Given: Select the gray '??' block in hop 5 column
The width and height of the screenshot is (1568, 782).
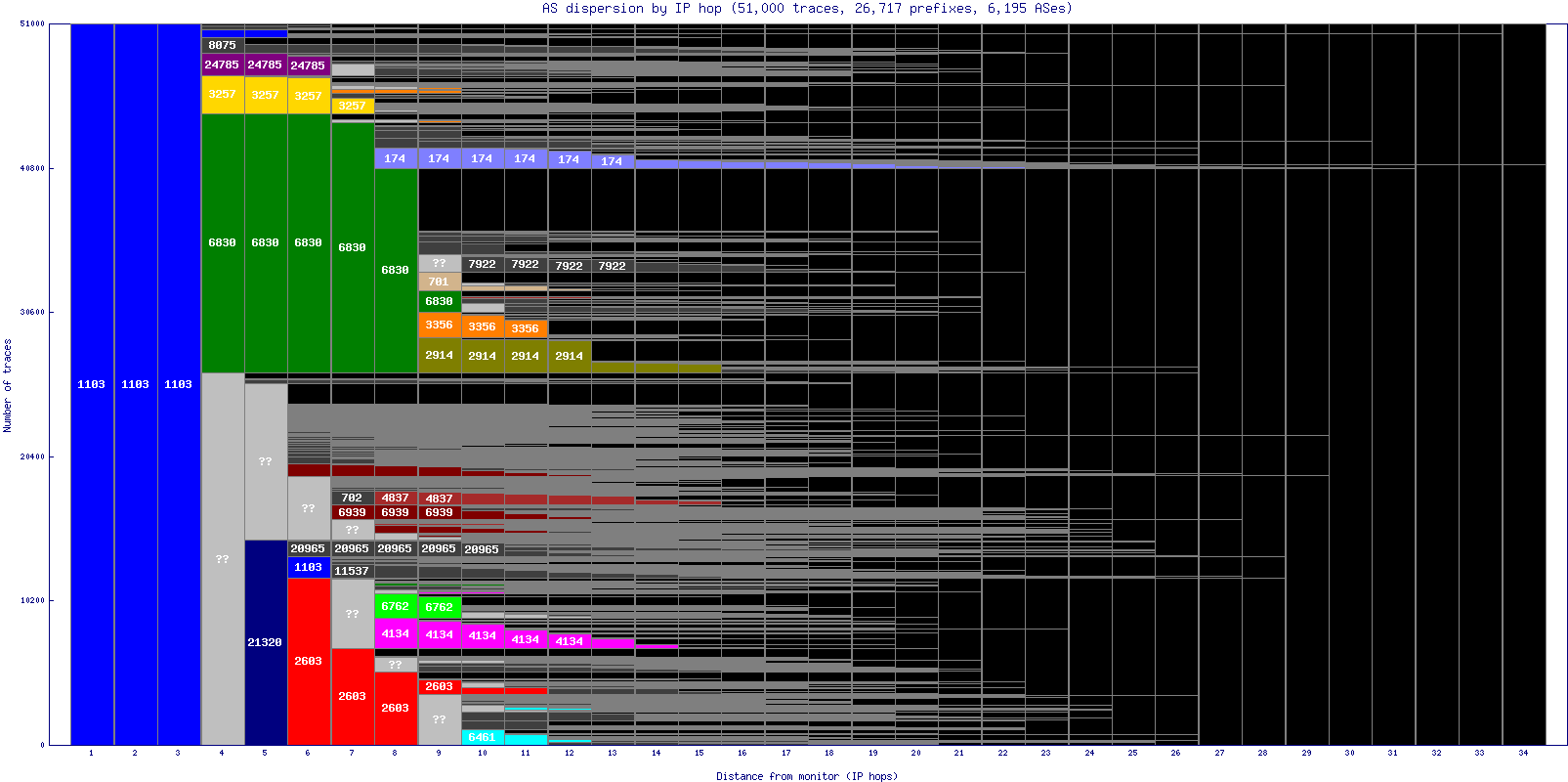Looking at the screenshot, I should 265,461.
